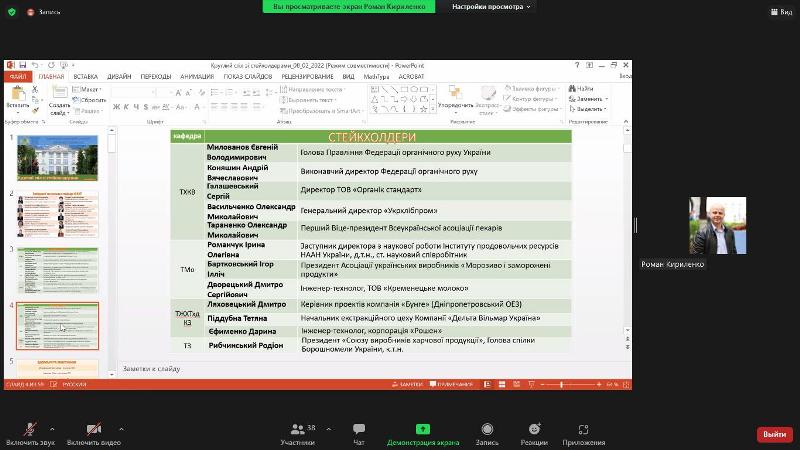Click the Undo icon in quick access toolbar
Viewport: 800px width, 450px height.
(35, 65)
